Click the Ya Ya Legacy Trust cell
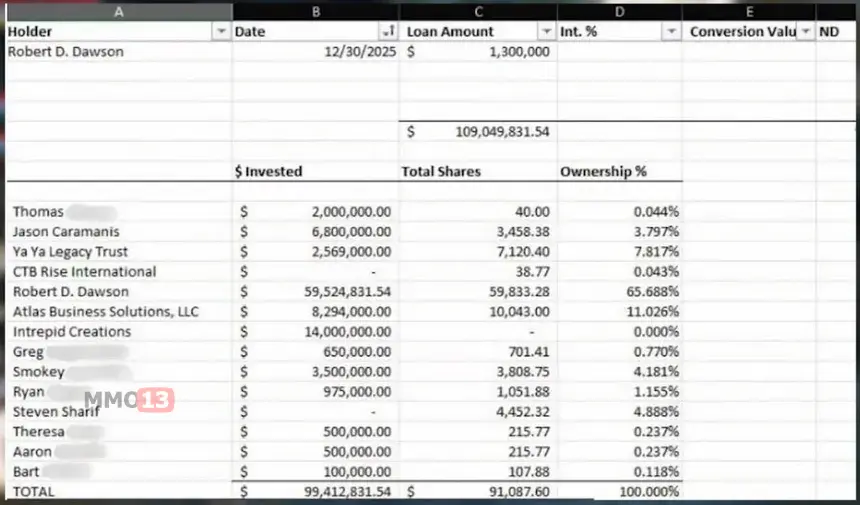 click(71, 252)
